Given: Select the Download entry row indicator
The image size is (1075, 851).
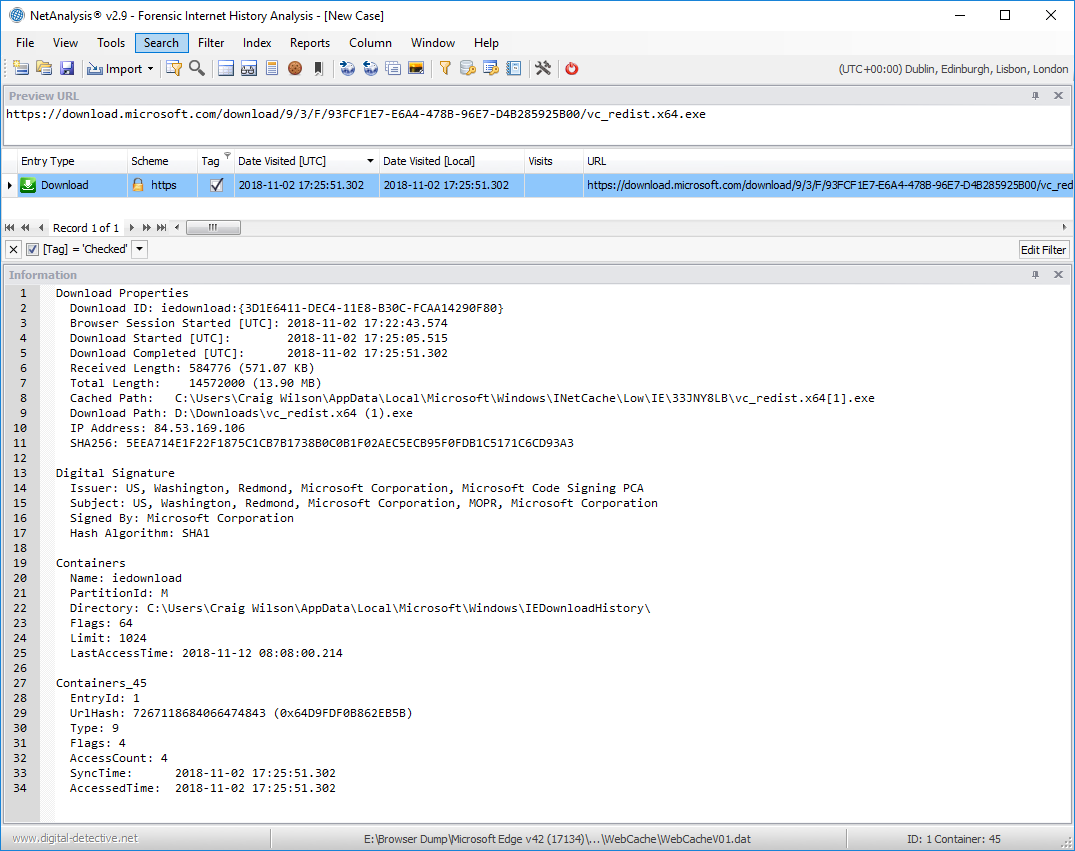Looking at the screenshot, I should coord(9,185).
